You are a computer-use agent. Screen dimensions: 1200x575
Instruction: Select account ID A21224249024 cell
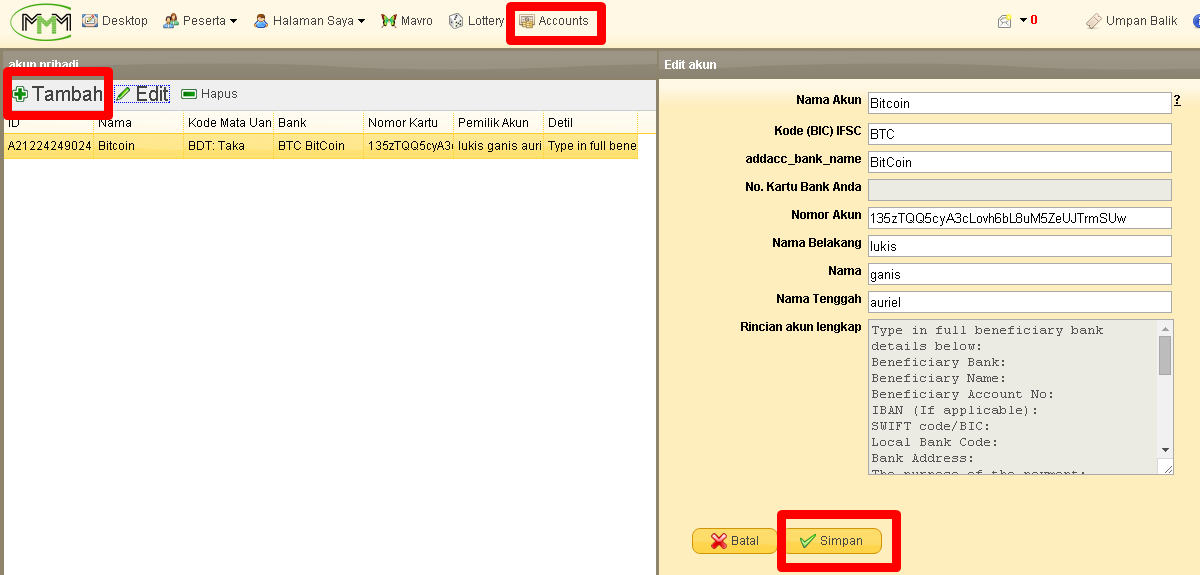point(49,146)
